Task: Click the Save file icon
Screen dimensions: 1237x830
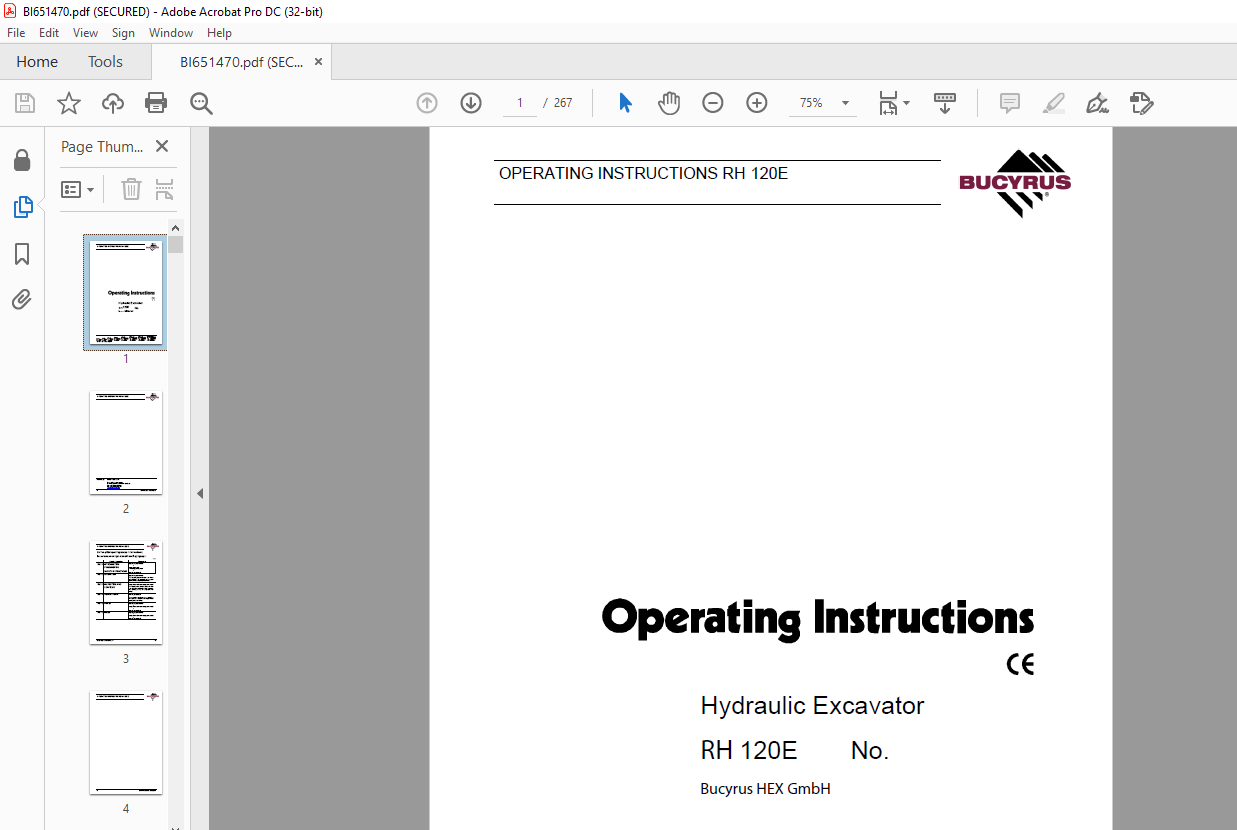Action: pyautogui.click(x=25, y=103)
